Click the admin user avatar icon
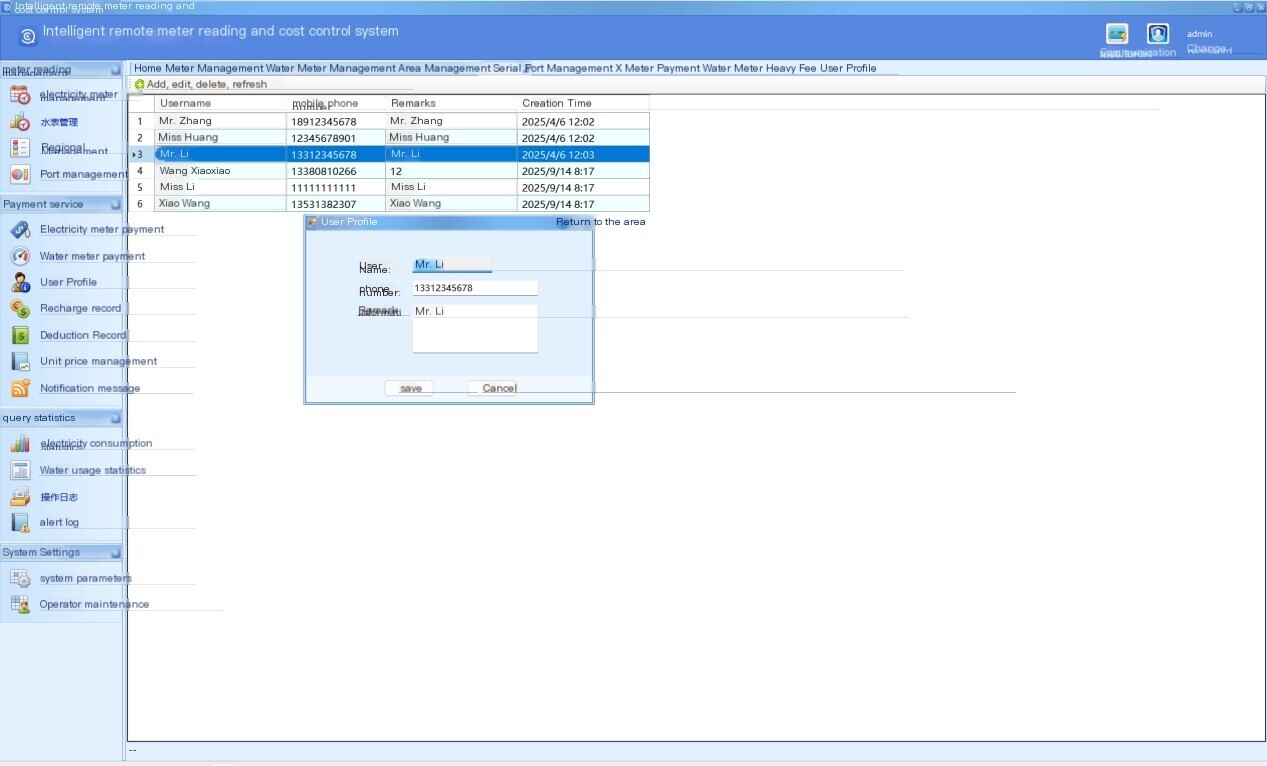 coord(1158,34)
